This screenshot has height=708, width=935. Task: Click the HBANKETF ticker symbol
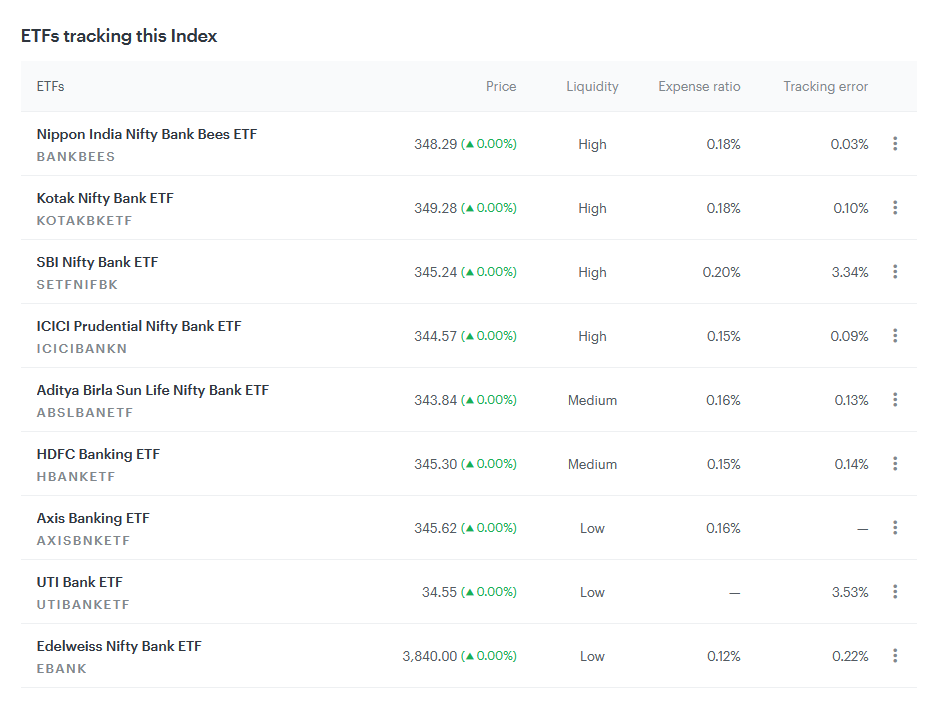coord(76,477)
